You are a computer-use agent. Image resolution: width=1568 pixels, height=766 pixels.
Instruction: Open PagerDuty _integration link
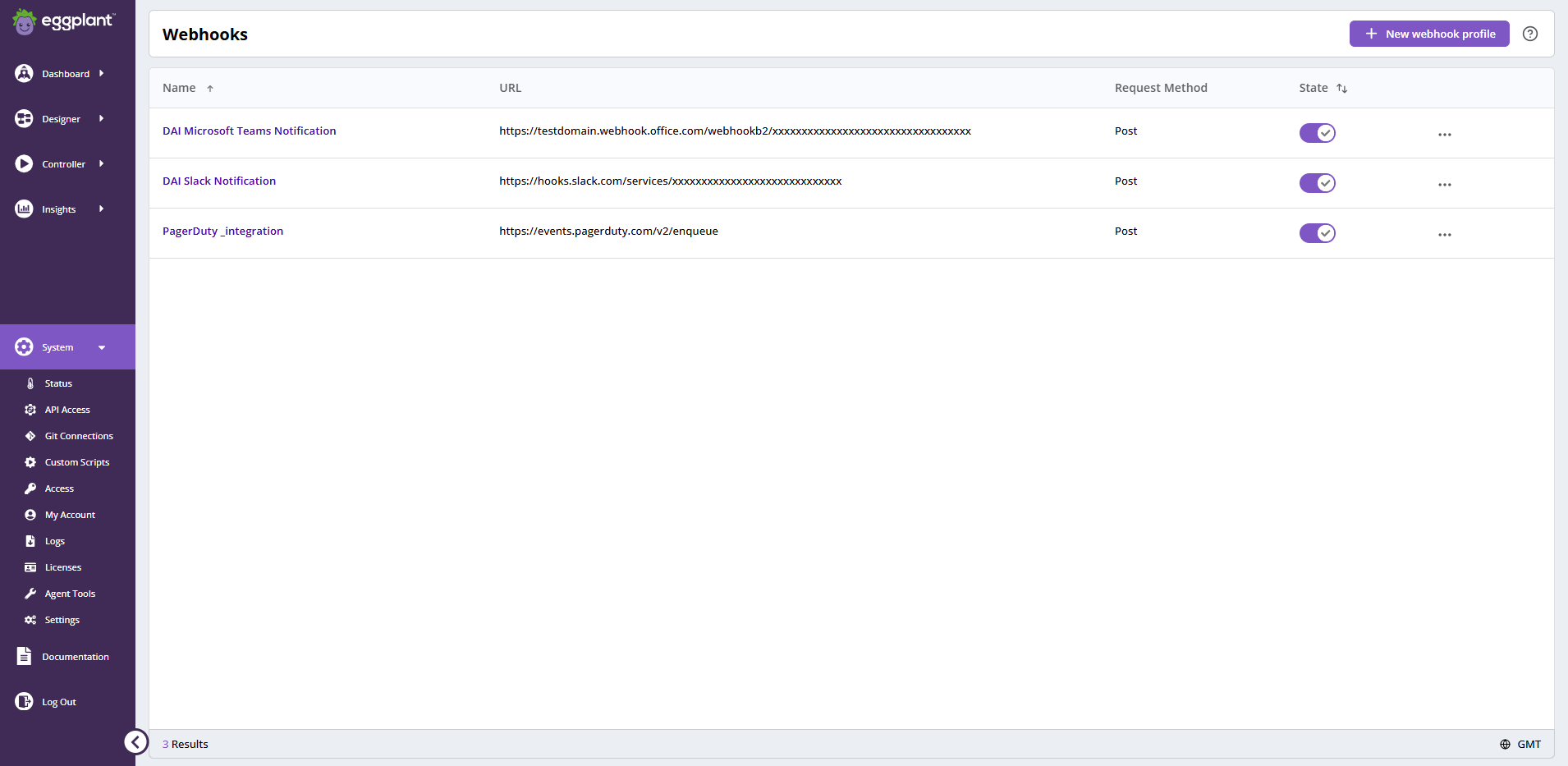pyautogui.click(x=222, y=231)
